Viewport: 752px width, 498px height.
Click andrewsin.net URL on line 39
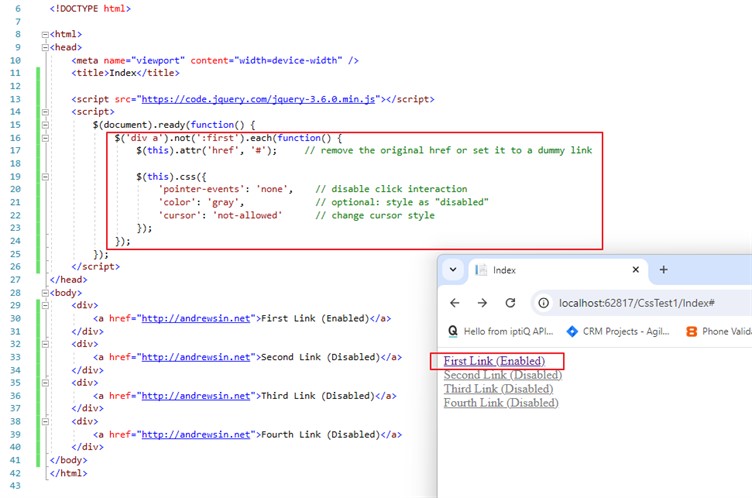pyautogui.click(x=196, y=435)
